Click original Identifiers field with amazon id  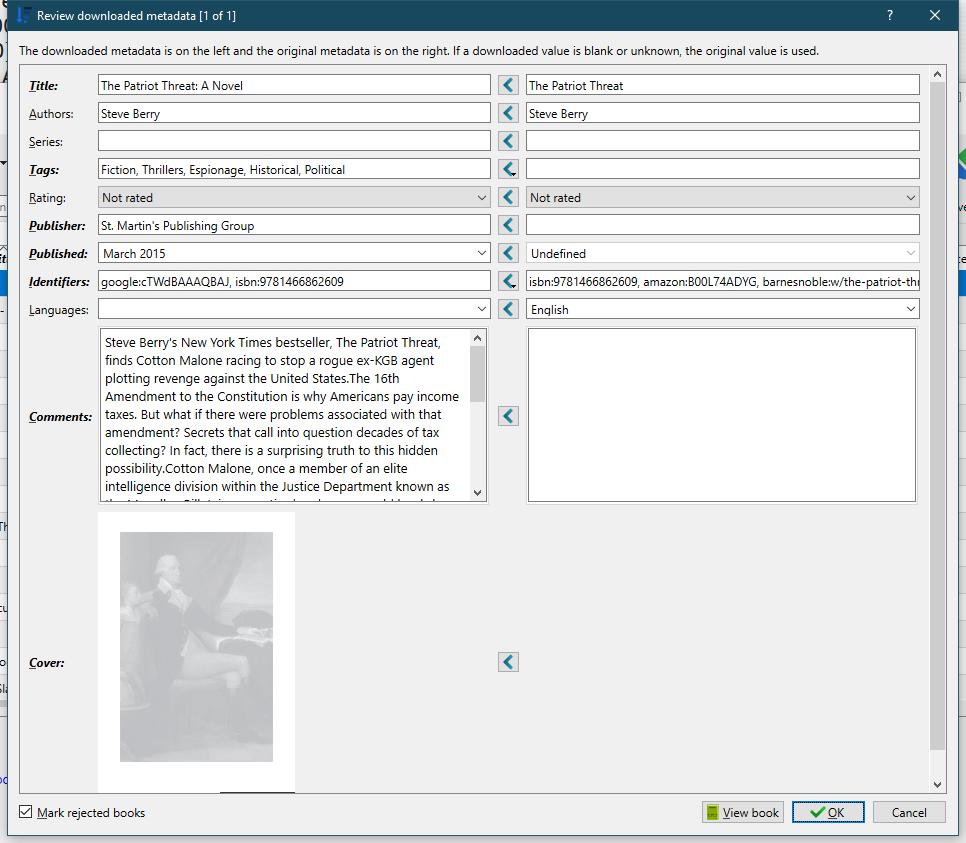point(723,281)
